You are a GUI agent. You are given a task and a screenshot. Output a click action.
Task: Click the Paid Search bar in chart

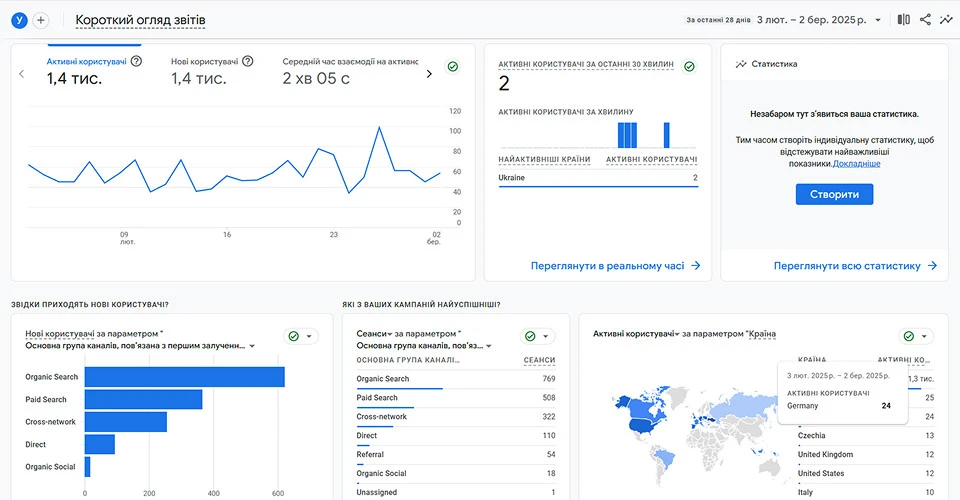[x=143, y=400]
